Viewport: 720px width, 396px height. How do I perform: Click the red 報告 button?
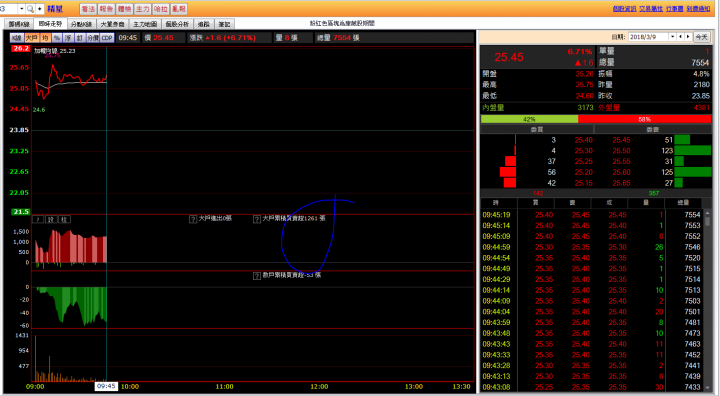coord(106,9)
